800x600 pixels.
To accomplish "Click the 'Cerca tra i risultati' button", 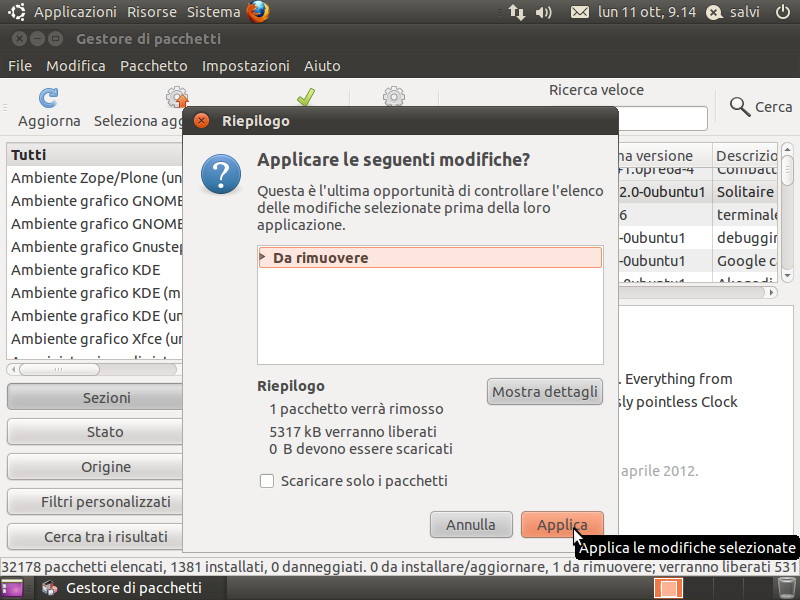I will (95, 537).
